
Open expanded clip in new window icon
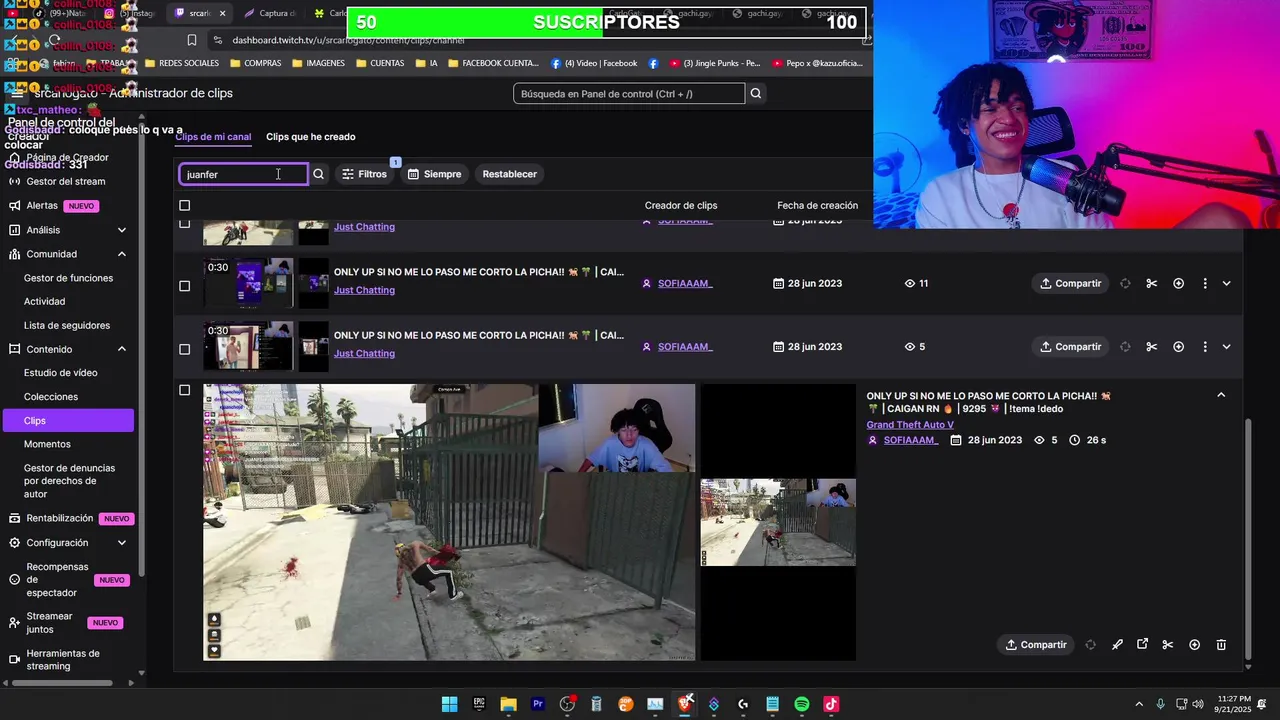(x=1142, y=645)
